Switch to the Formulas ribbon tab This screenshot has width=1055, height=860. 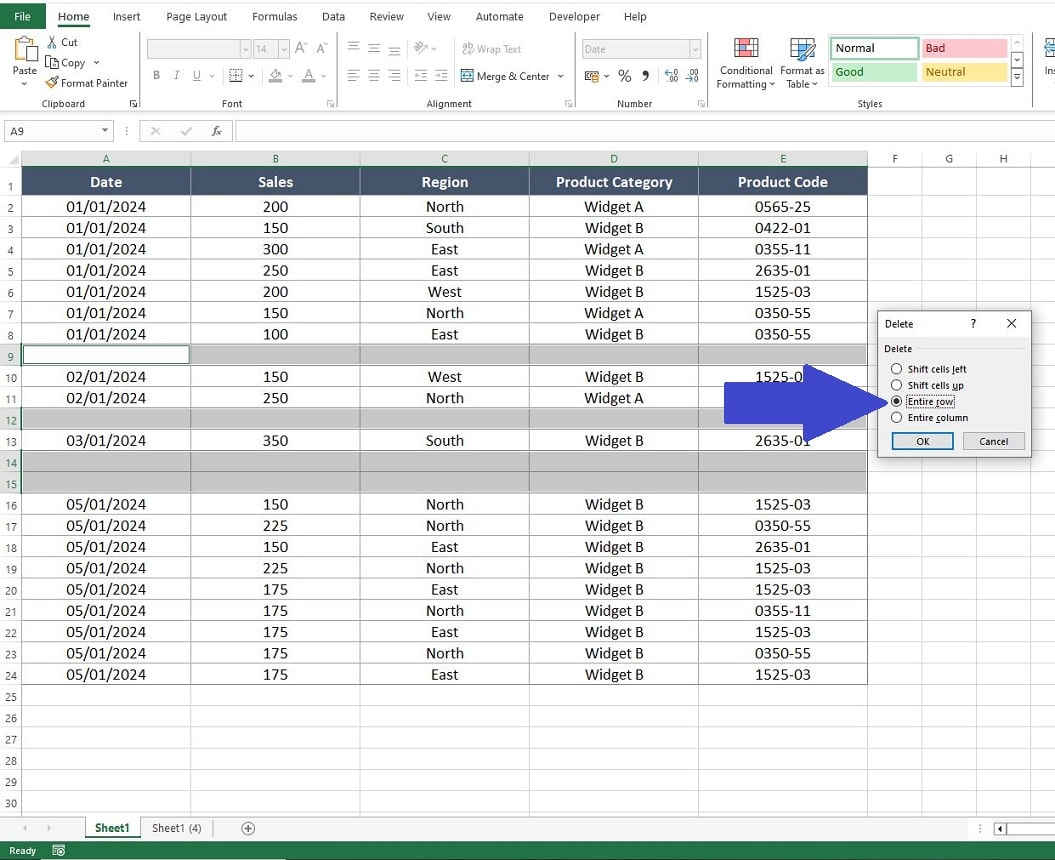point(275,17)
